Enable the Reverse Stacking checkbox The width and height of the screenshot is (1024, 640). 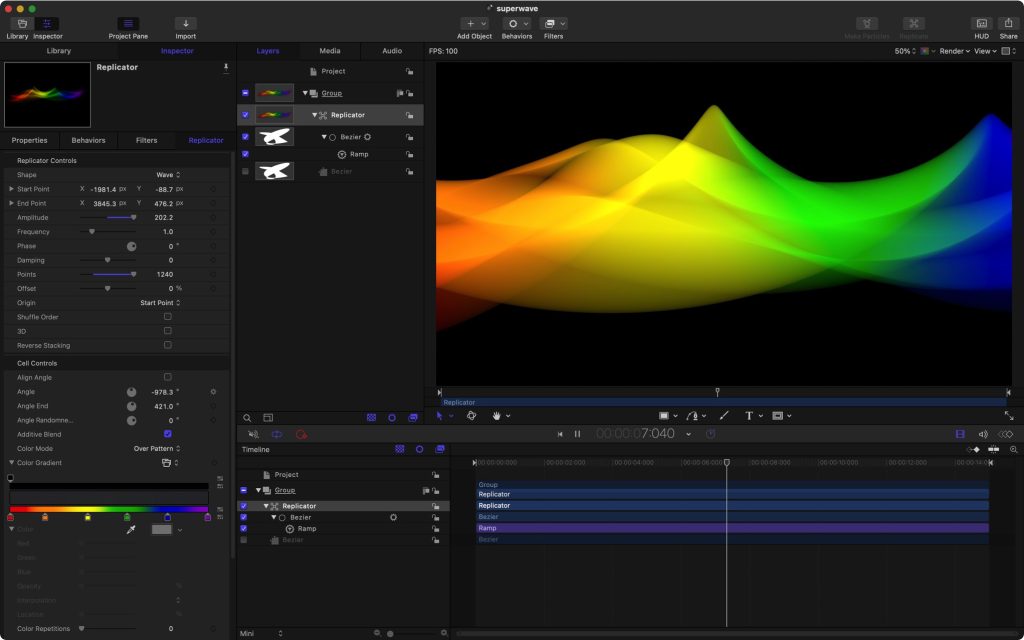point(167,345)
